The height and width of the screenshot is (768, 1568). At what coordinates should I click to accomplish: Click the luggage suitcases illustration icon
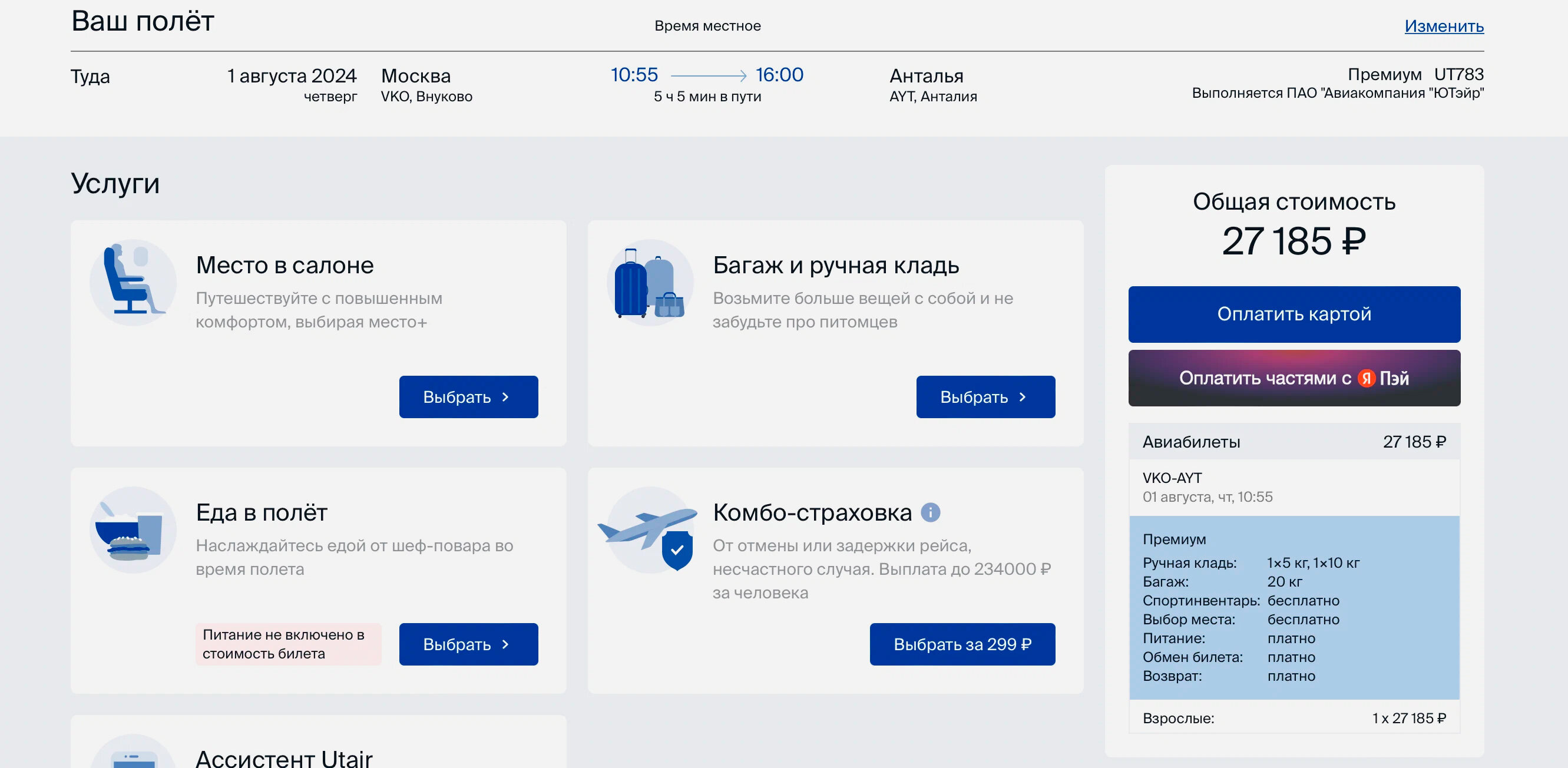[650, 282]
